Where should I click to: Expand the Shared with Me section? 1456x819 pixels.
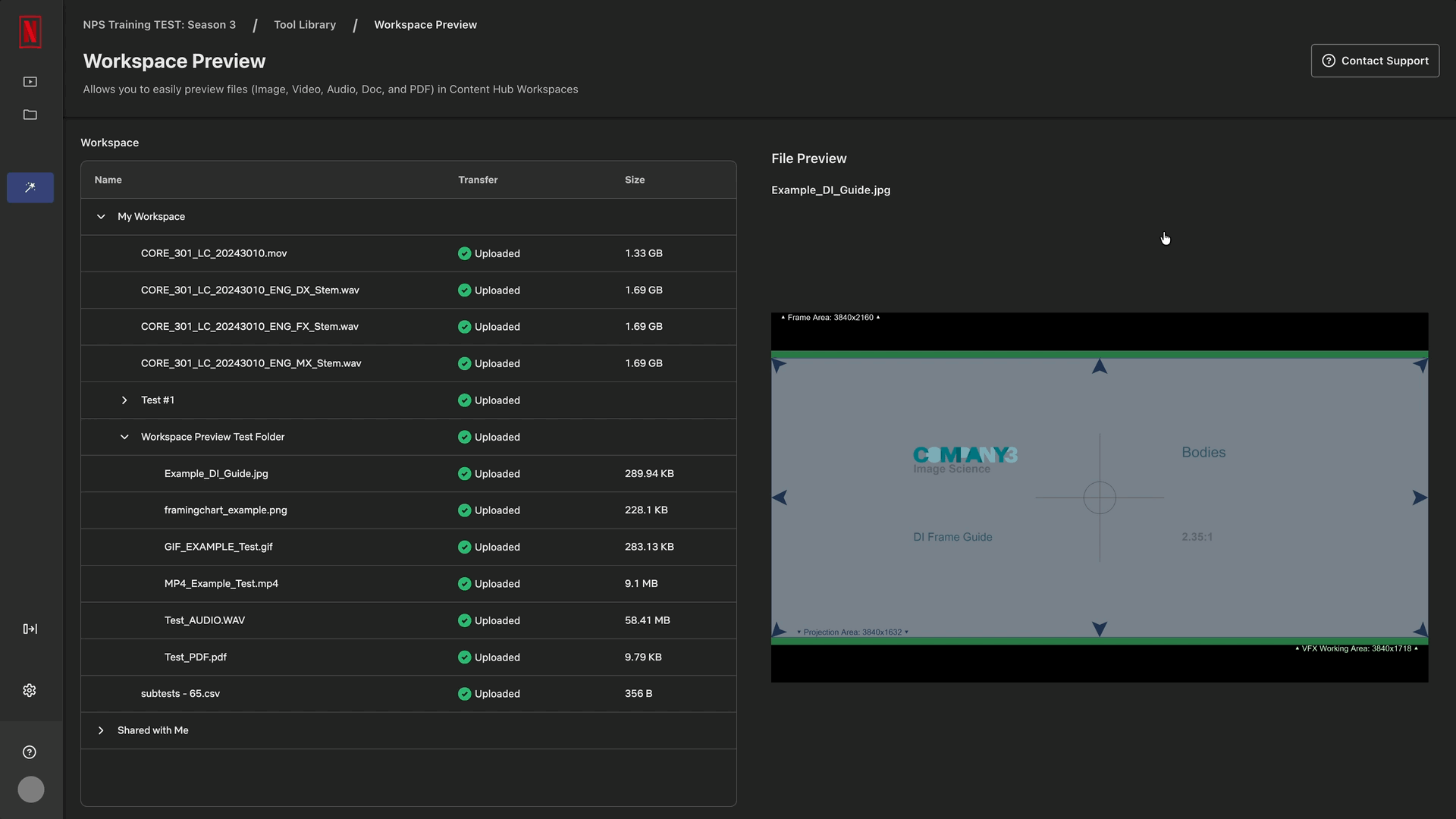coord(101,730)
